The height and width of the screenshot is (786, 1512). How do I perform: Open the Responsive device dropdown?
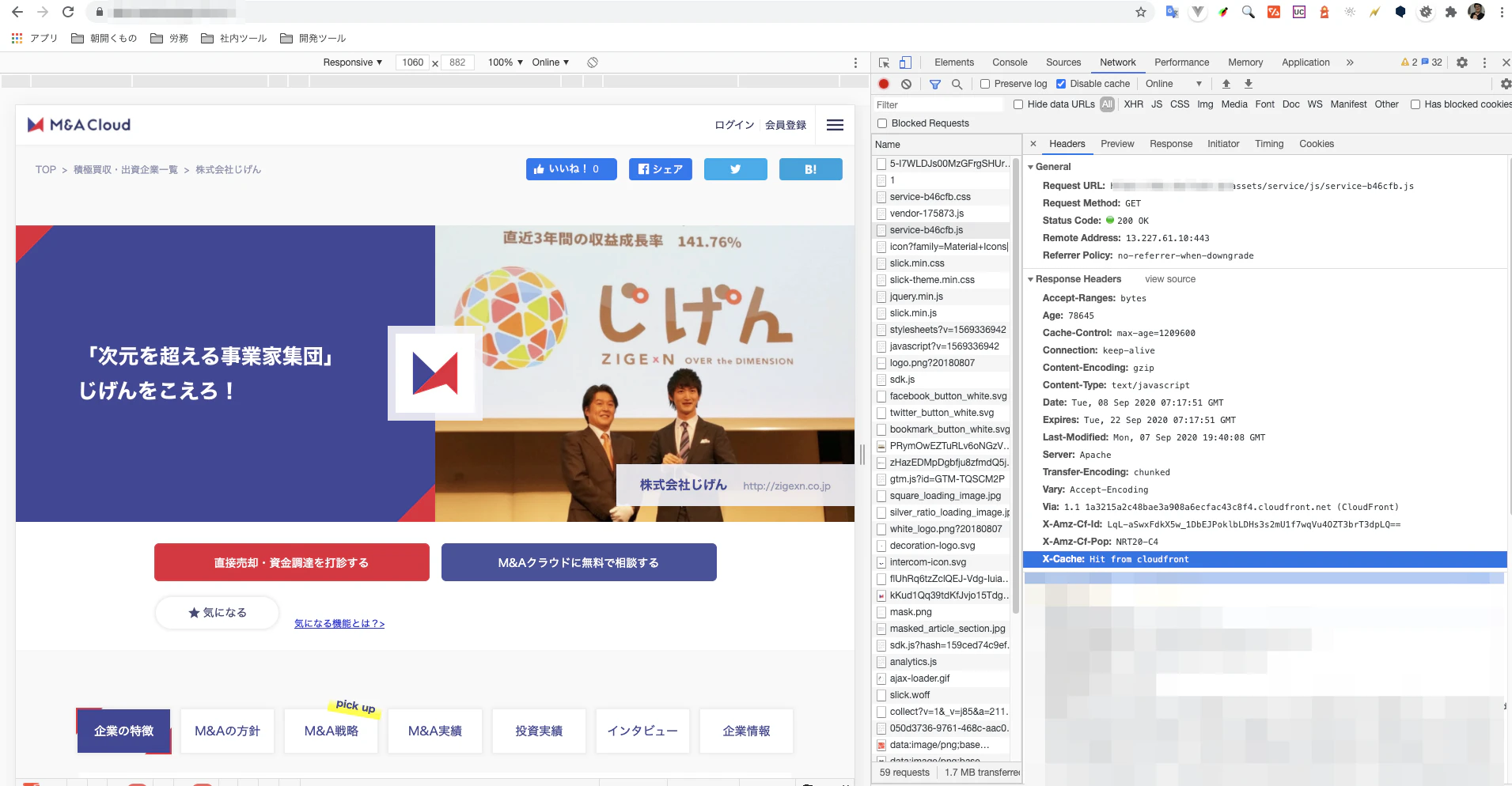(353, 62)
